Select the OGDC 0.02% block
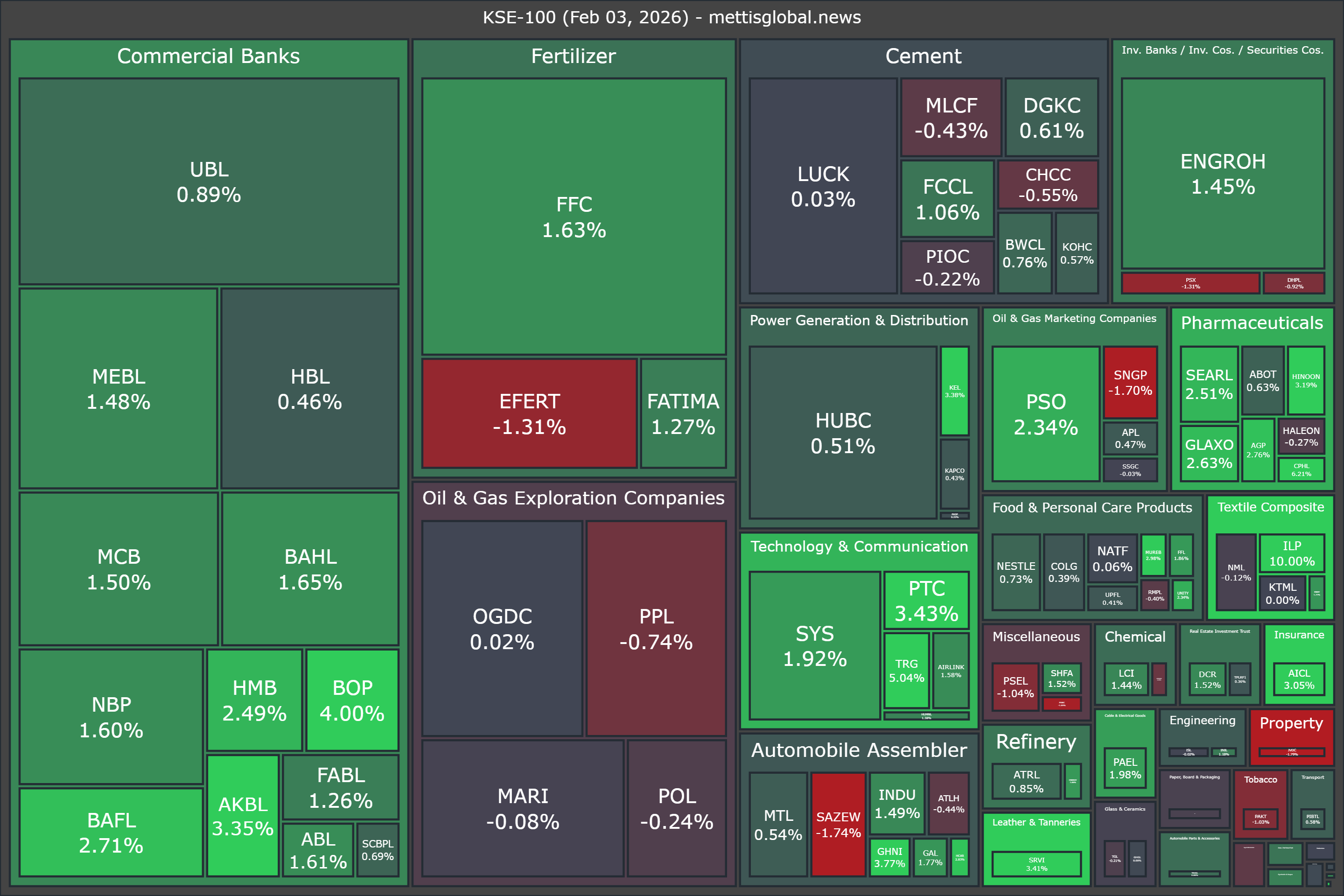Screen dimensions: 1344x896 (502, 629)
